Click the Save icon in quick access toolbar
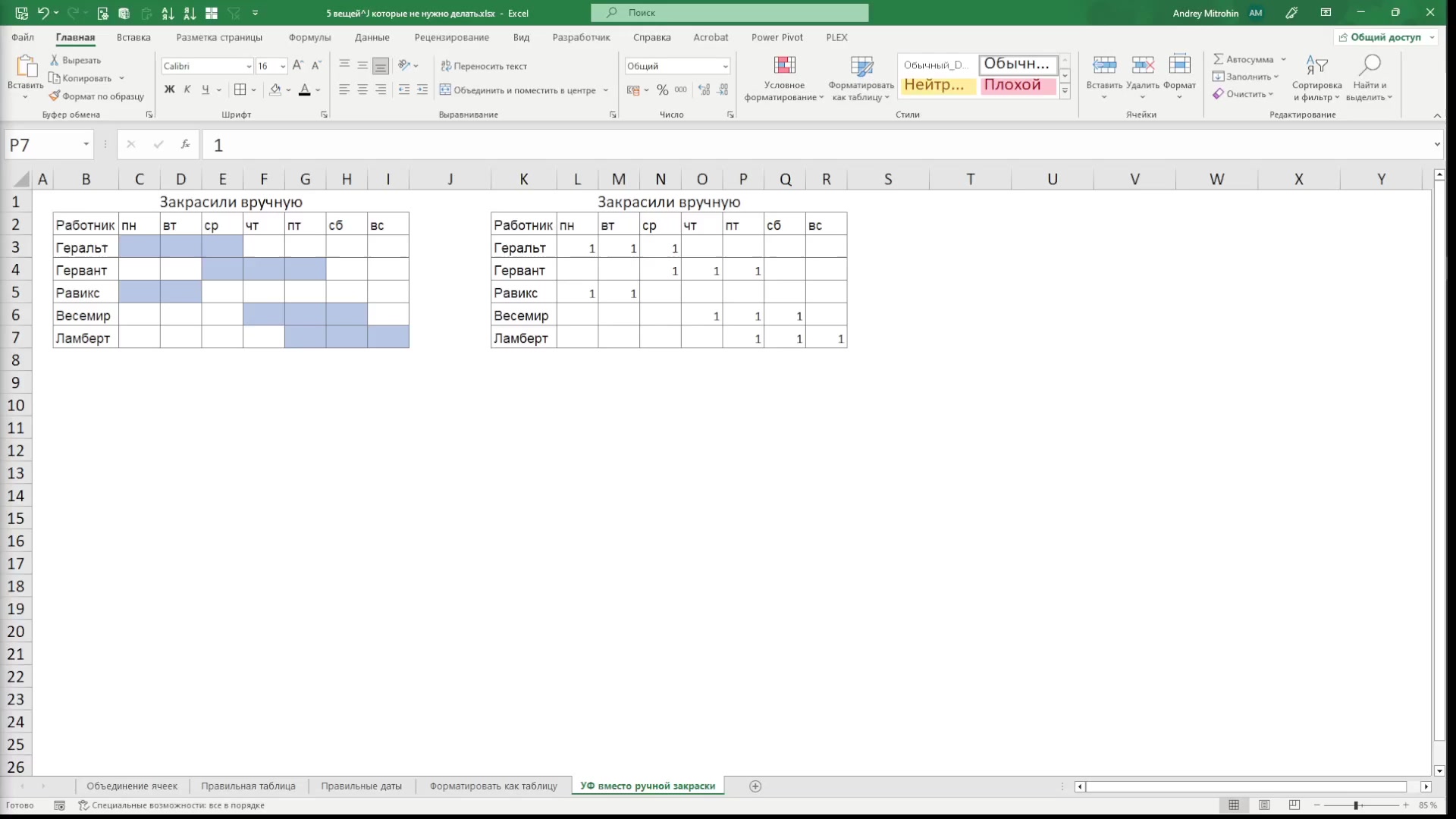Viewport: 1456px width, 819px height. [21, 13]
